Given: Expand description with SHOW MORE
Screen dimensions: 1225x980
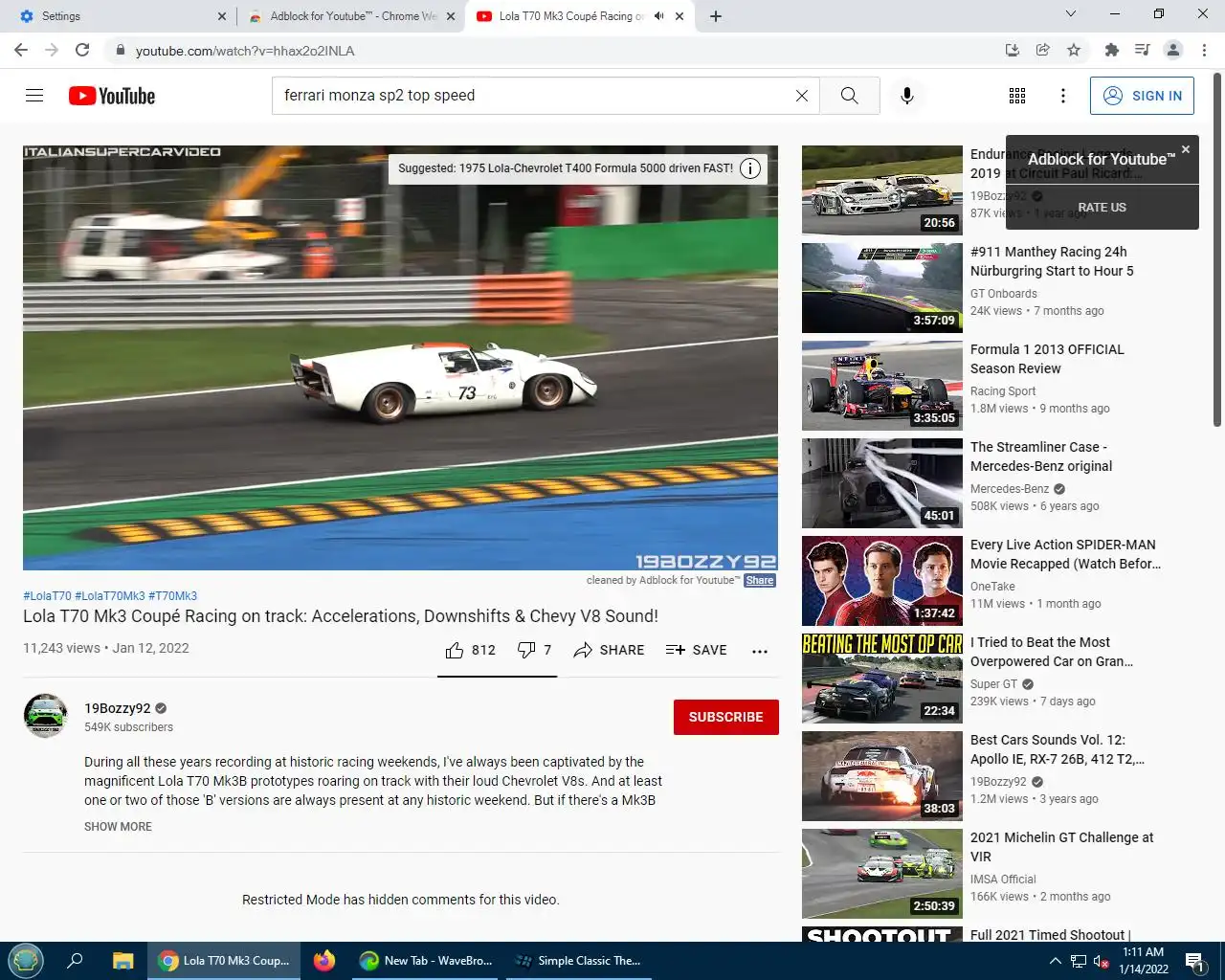Looking at the screenshot, I should click(118, 827).
